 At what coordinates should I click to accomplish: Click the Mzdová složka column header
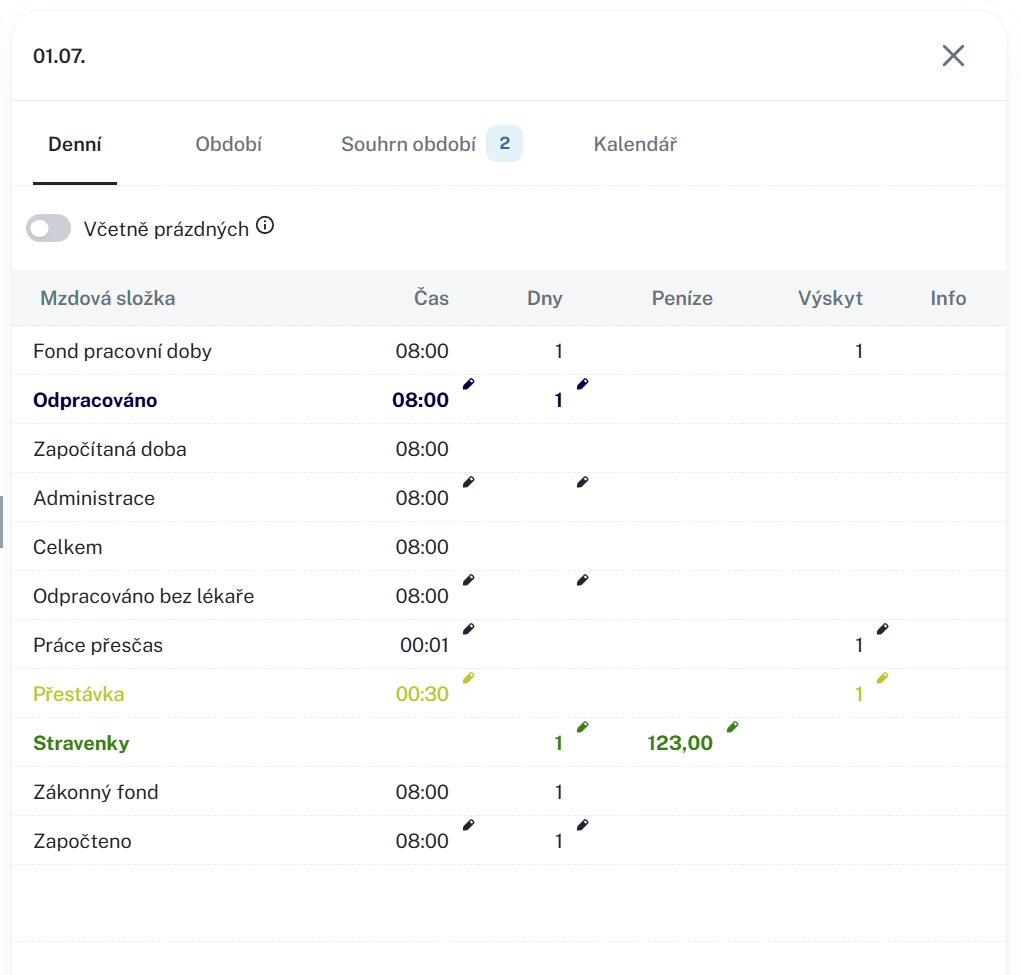point(107,298)
